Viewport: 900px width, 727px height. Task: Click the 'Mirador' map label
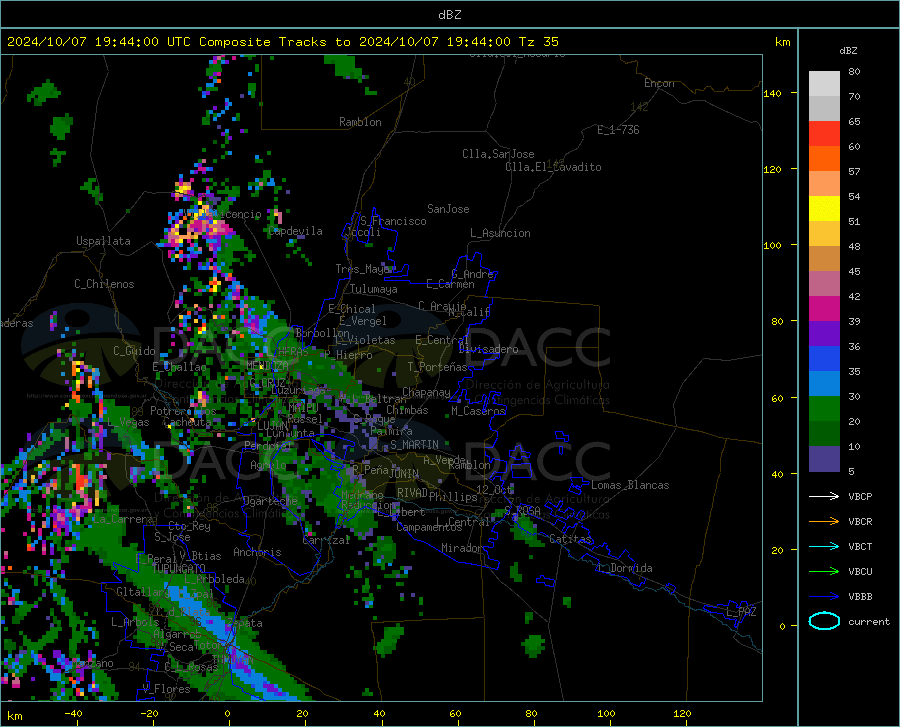coord(462,548)
